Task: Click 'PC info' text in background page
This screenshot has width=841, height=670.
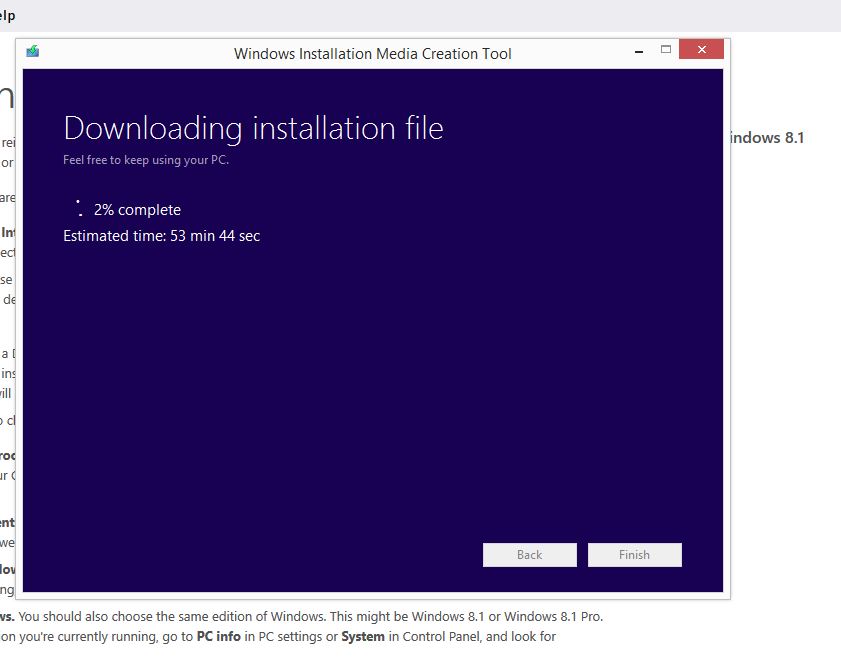Action: point(219,637)
